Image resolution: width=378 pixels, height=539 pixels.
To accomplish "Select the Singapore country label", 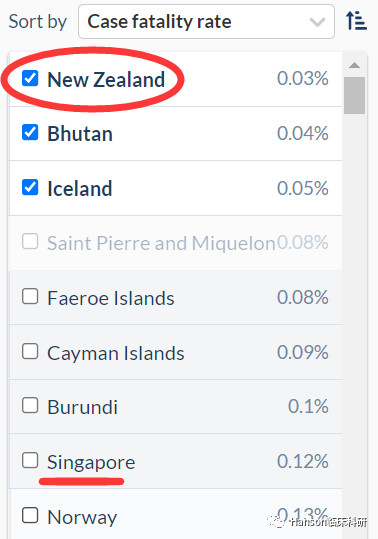I will click(x=91, y=462).
